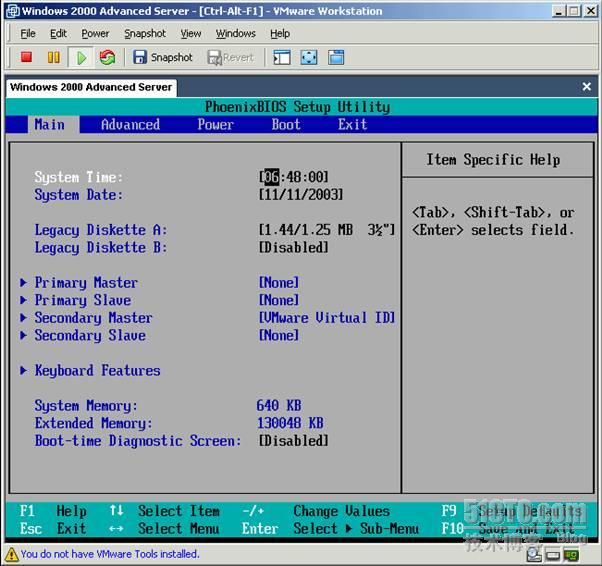Viewport: 602px width, 566px height.
Task: Click the F1 Help legend entry
Action: (x=53, y=511)
